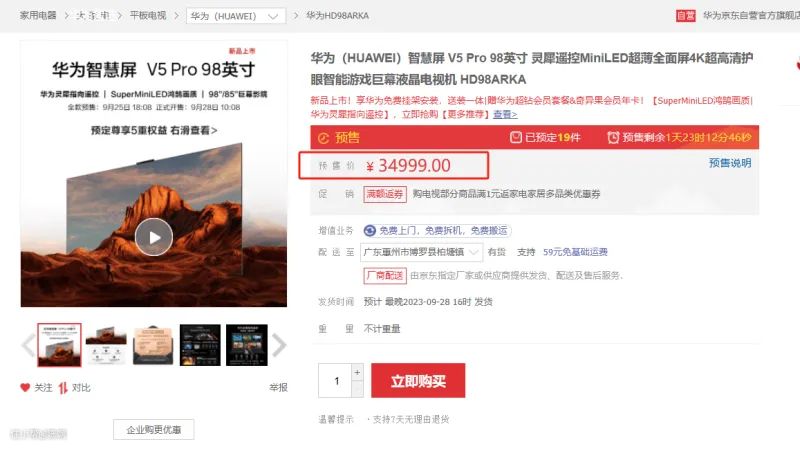Screen dimensions: 800x451
Task: Open the 家用电器 breadcrumb category
Action: point(38,15)
